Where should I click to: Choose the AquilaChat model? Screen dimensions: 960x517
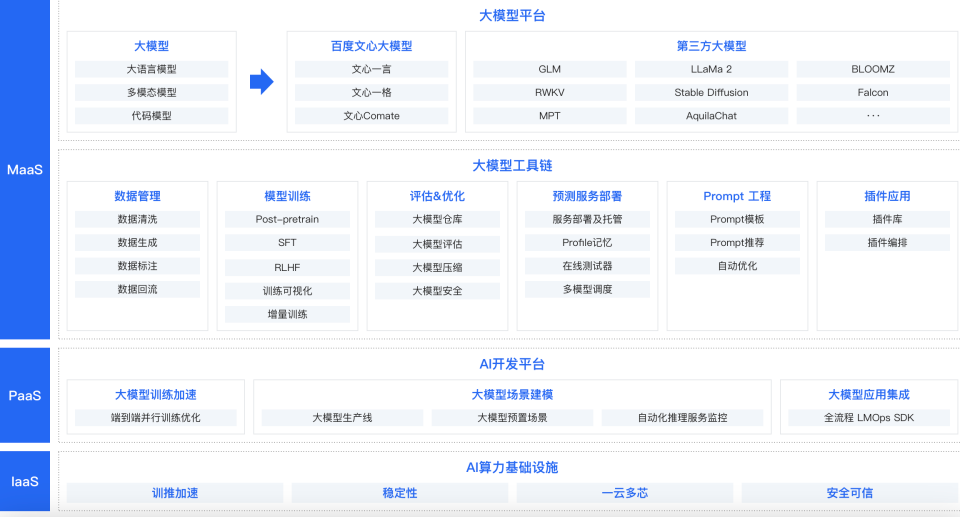point(711,116)
